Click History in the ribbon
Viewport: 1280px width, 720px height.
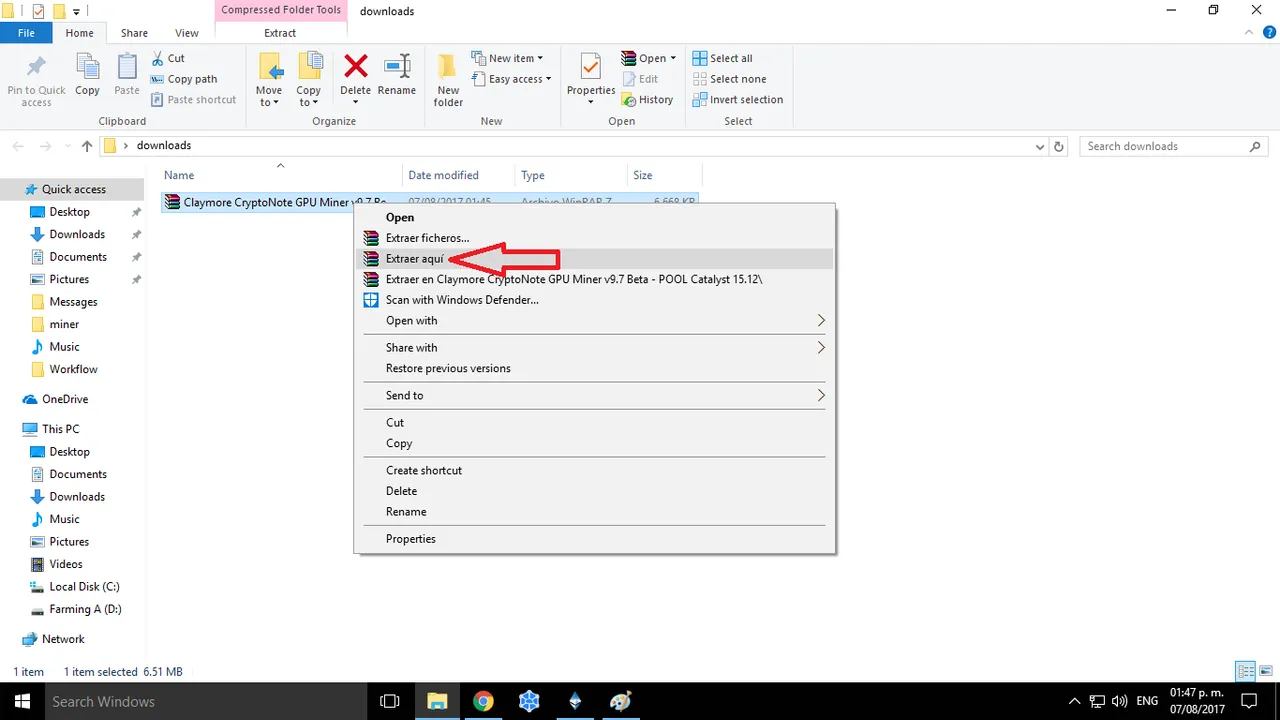click(647, 100)
